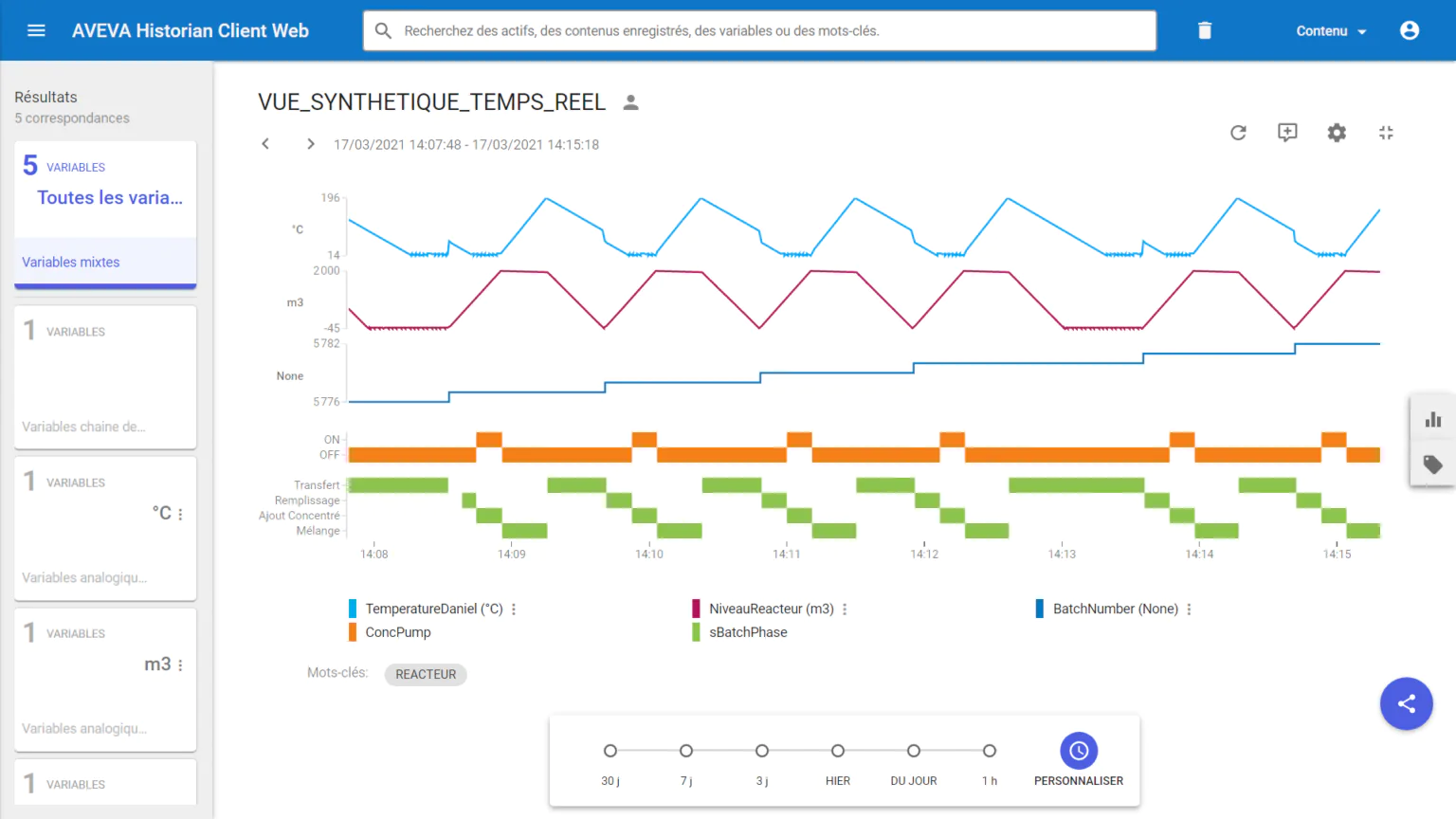
Task: Select the 1 h time range
Action: click(x=990, y=751)
